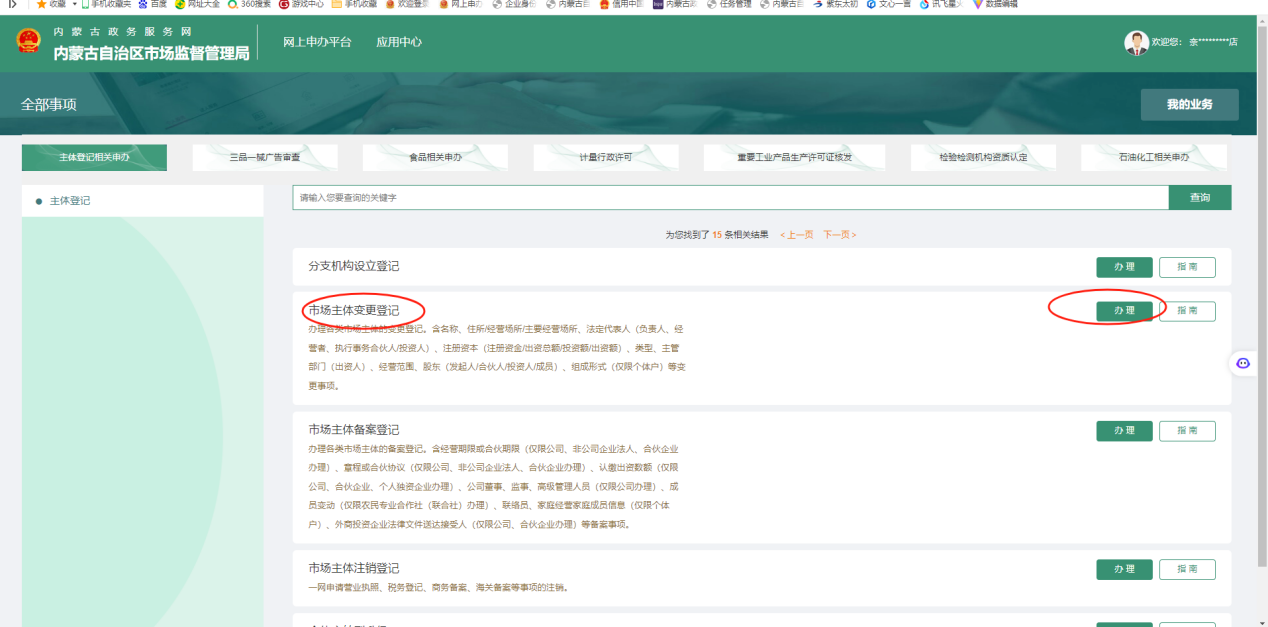This screenshot has height=627, width=1268.
Task: Click the floating assistant robot icon
Action: point(1243,363)
